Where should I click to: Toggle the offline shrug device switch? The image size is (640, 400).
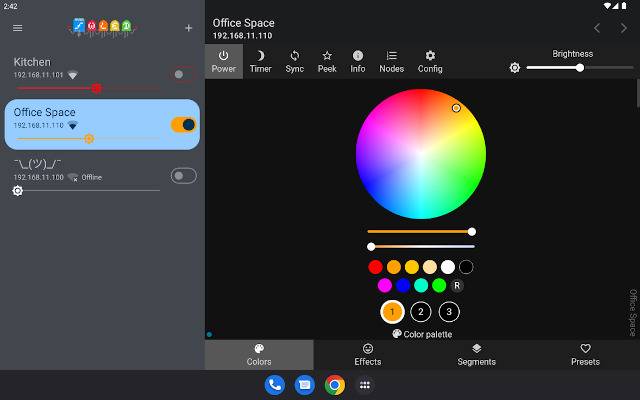click(x=184, y=176)
